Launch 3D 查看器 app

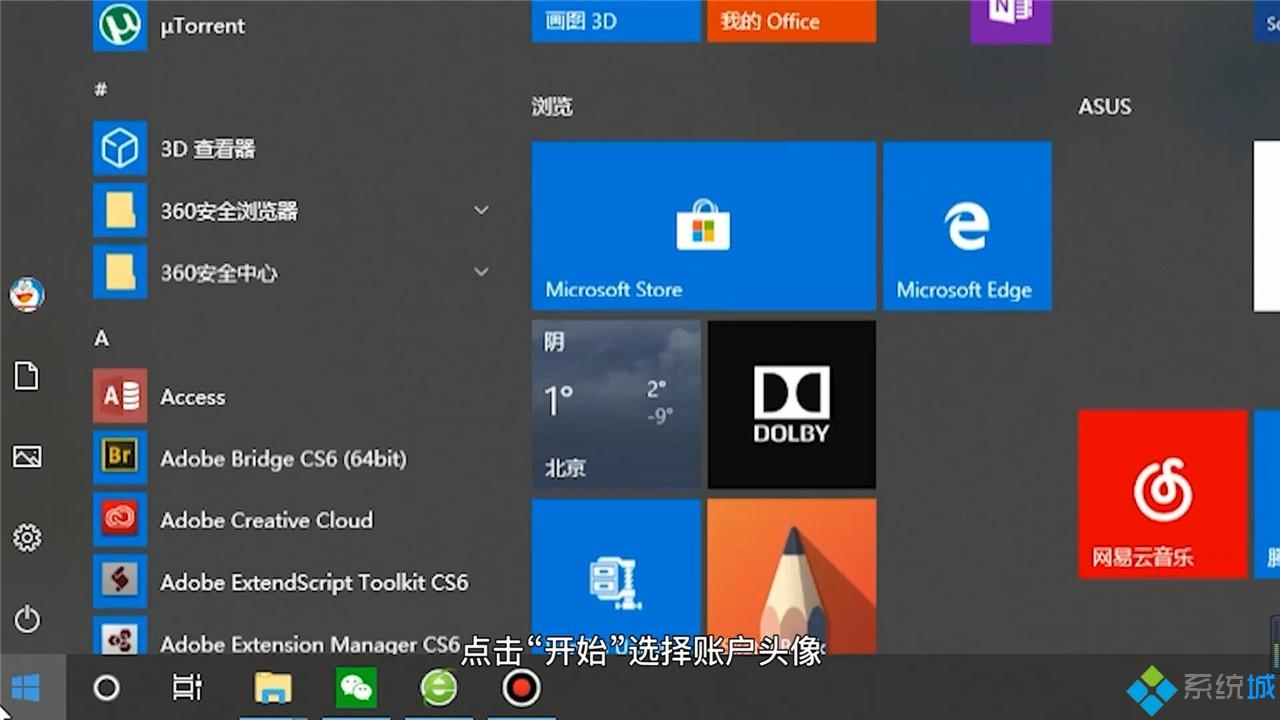click(x=290, y=149)
